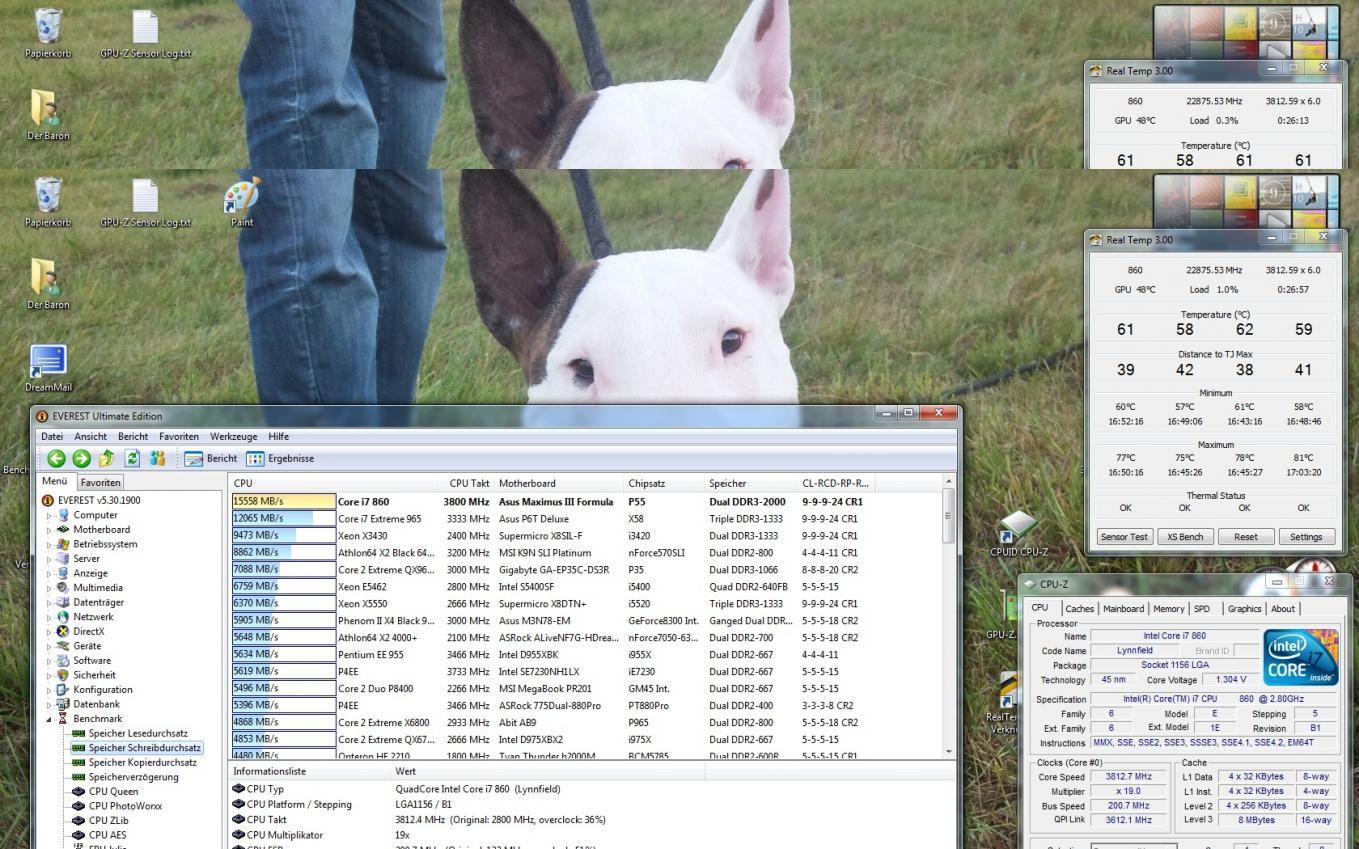Go forward with EVEREST green right arrow
Screen dimensions: 1359x849
click(x=81, y=458)
